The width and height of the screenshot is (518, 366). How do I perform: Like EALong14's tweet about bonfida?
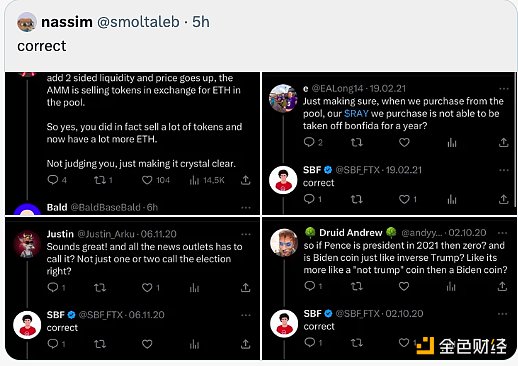[404, 142]
